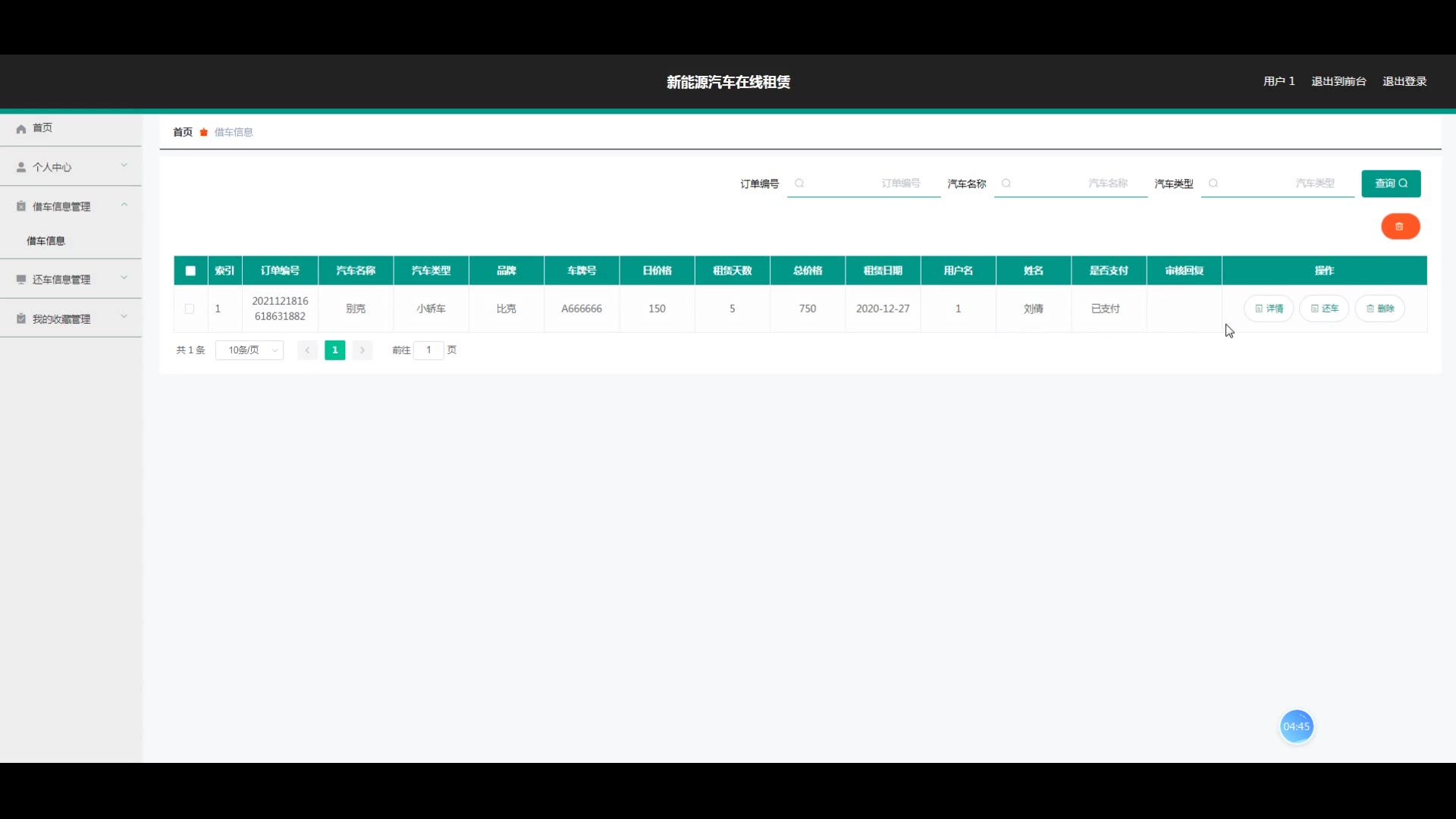Open the 借车信息 submenu item
1456x819 pixels.
click(x=46, y=241)
